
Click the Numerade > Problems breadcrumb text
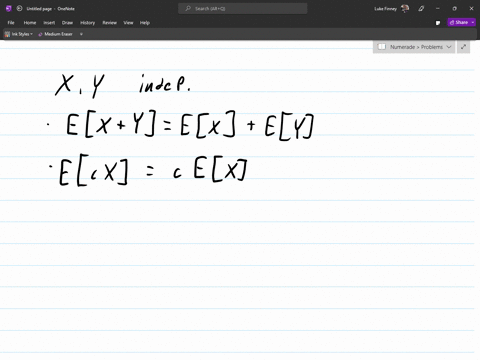416,47
